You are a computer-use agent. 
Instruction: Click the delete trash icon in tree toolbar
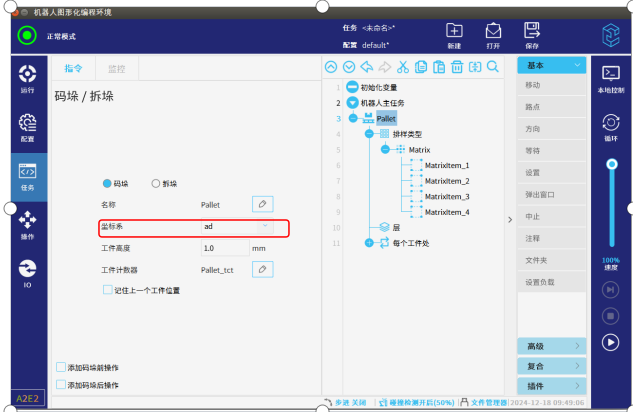coord(456,68)
